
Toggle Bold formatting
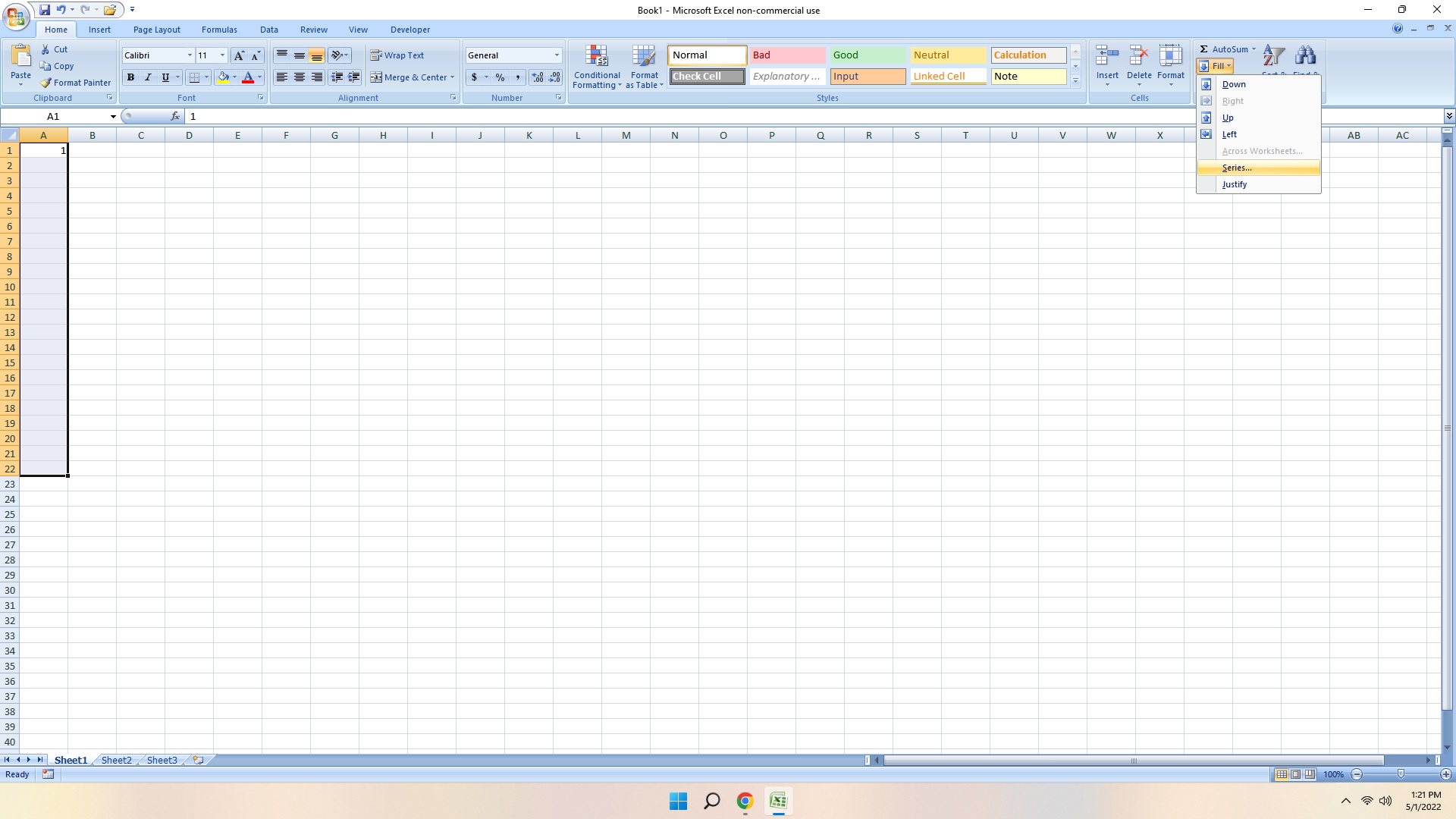[130, 77]
